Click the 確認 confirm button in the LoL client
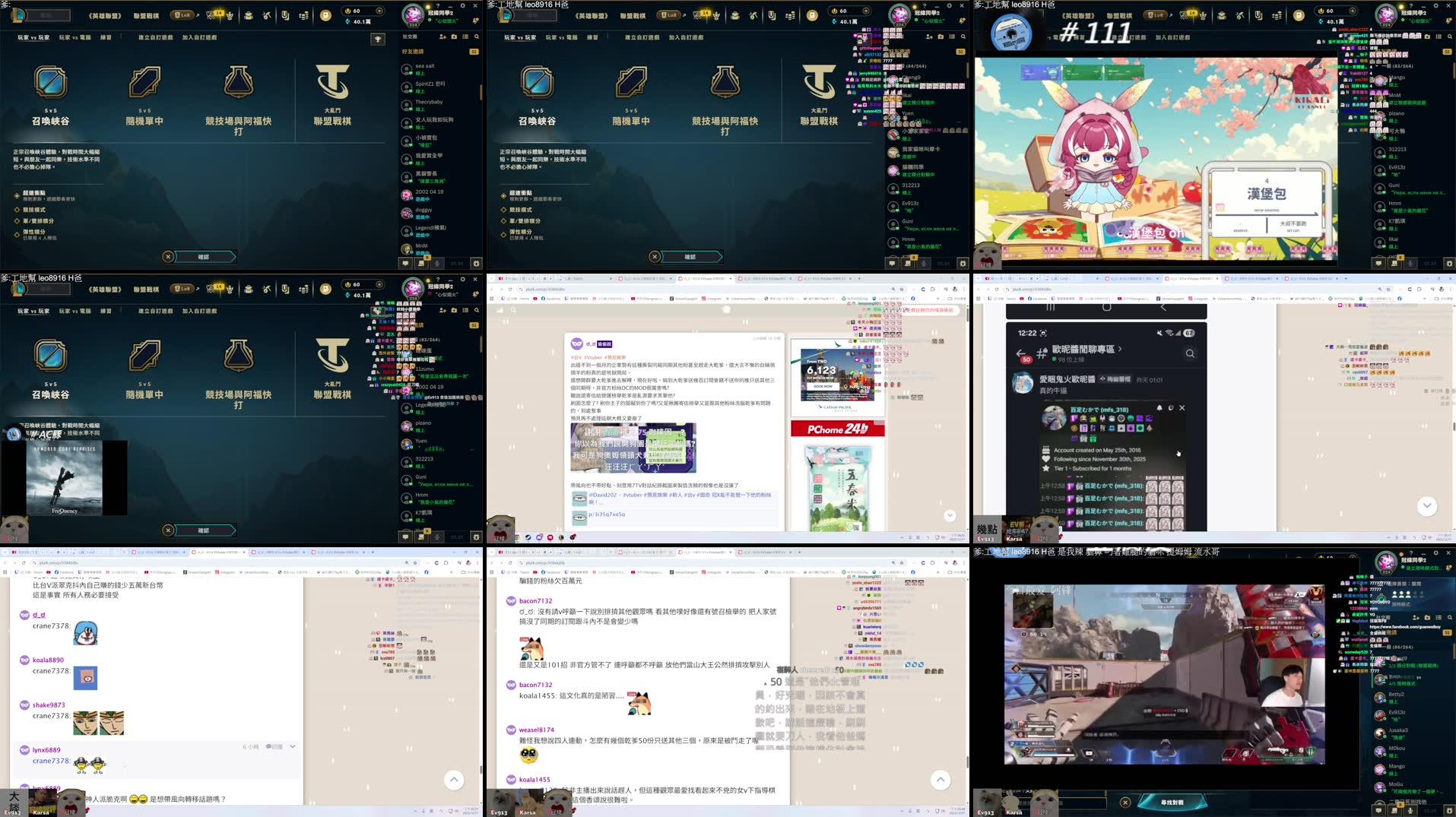Image resolution: width=1456 pixels, height=817 pixels. coord(205,256)
